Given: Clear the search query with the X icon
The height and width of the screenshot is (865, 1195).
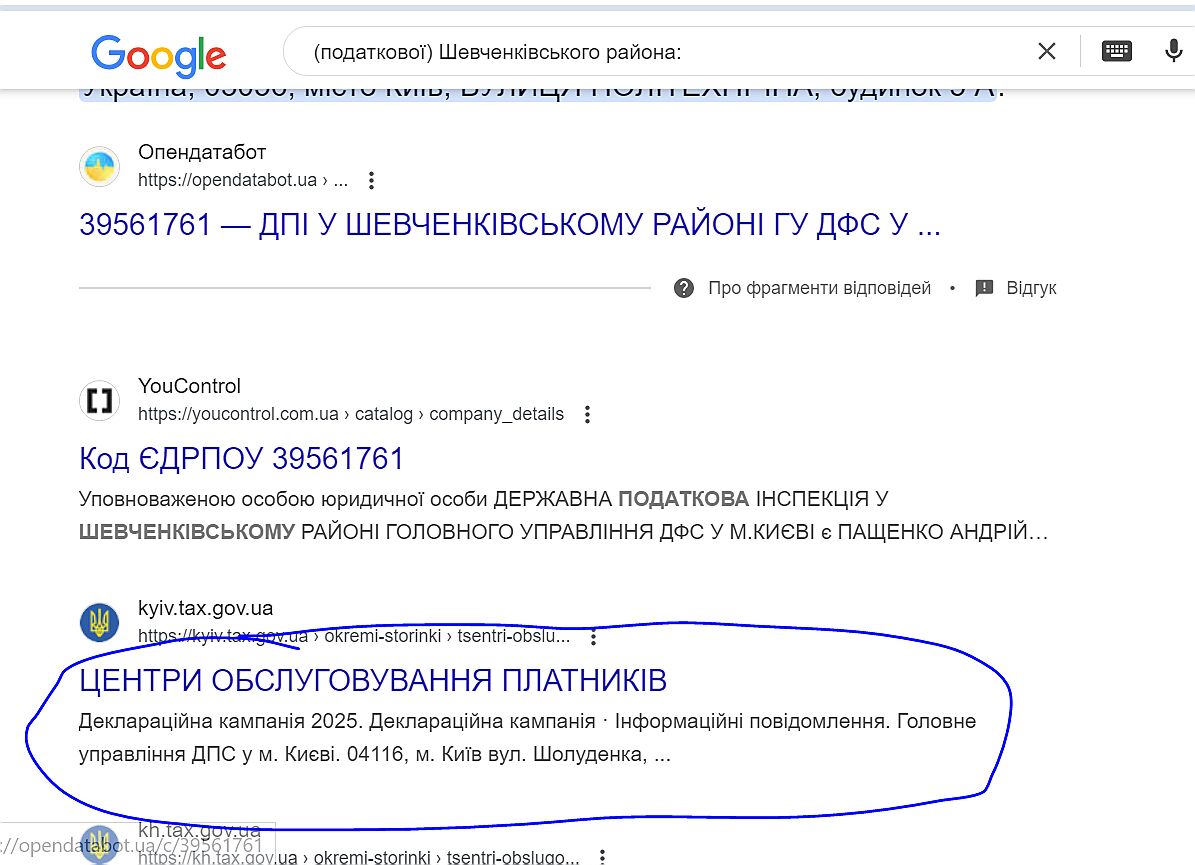Looking at the screenshot, I should pos(1046,51).
